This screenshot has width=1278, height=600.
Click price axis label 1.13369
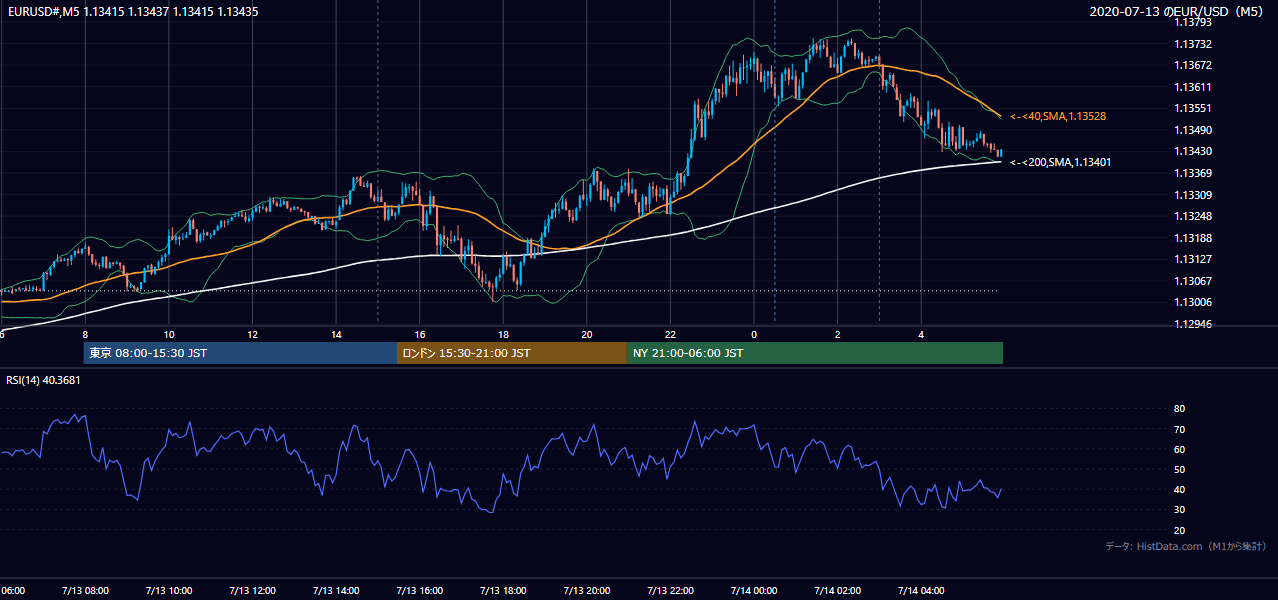pyautogui.click(x=1193, y=173)
